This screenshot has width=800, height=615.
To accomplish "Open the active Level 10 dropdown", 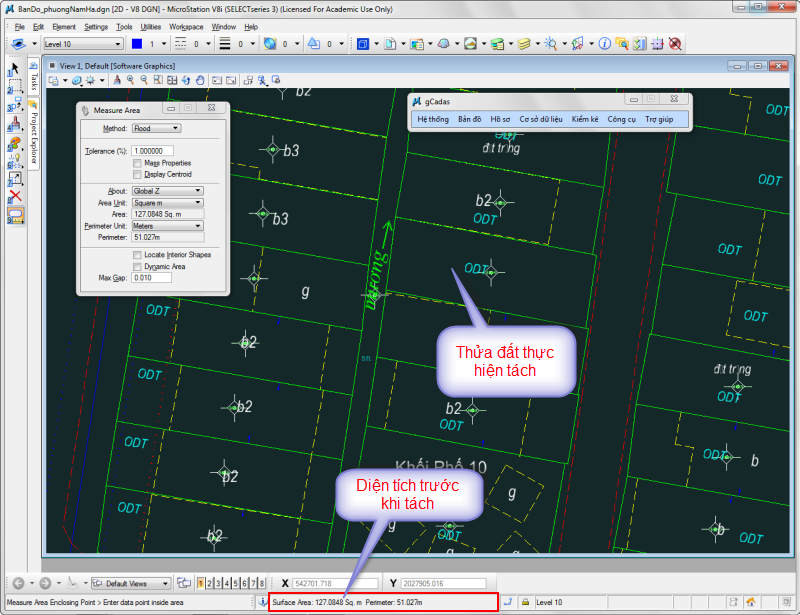I will coord(83,44).
